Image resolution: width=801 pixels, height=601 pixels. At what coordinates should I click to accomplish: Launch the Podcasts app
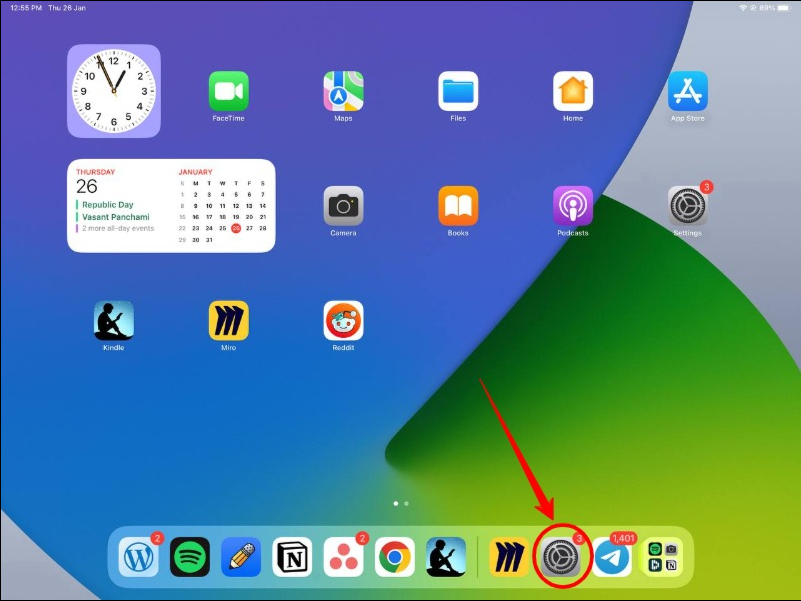(x=573, y=206)
